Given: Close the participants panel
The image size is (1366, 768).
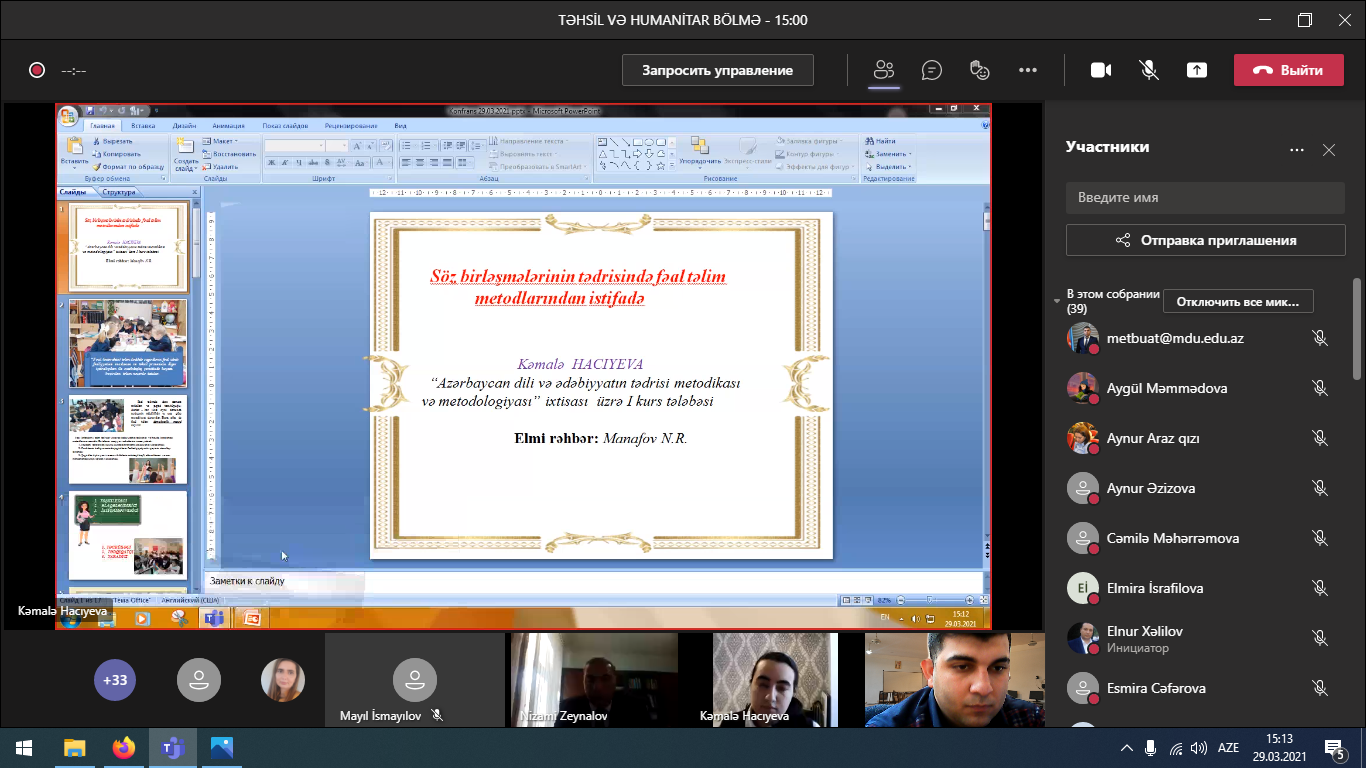Looking at the screenshot, I should pyautogui.click(x=1329, y=150).
